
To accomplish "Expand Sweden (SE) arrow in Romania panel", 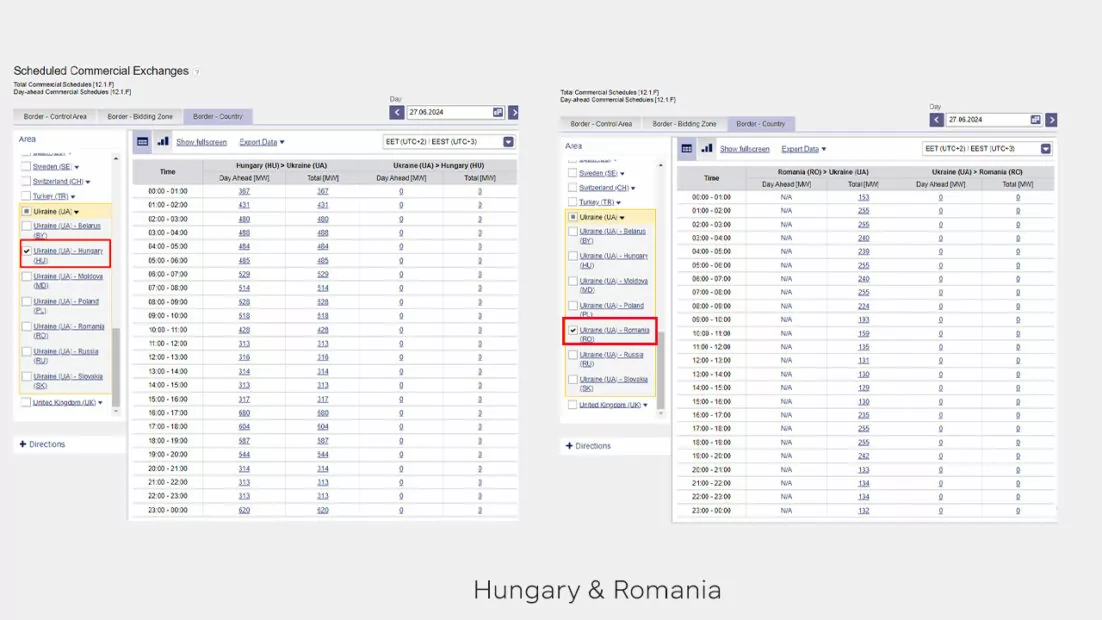I will pos(622,174).
